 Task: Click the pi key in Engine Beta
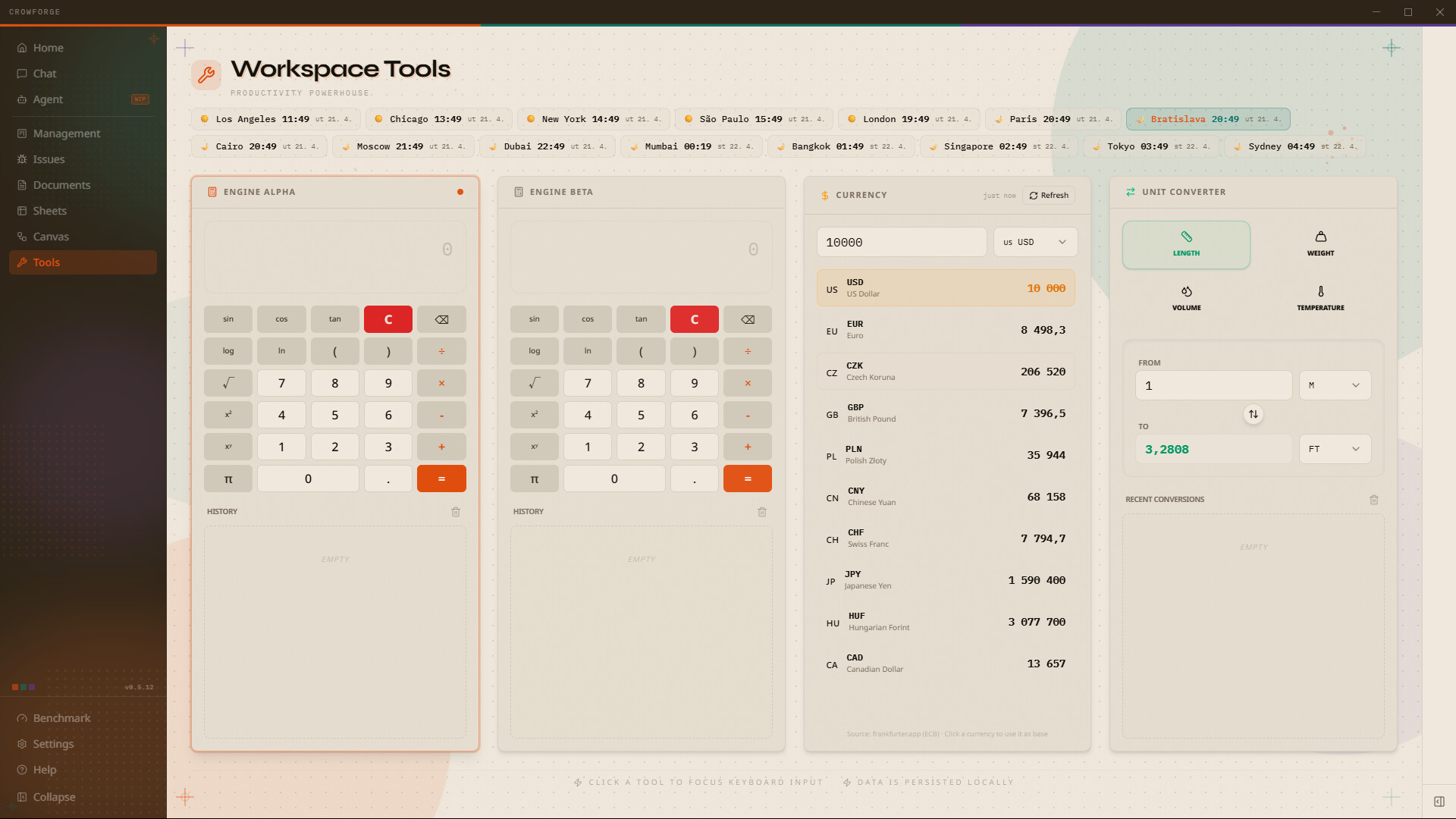(535, 479)
